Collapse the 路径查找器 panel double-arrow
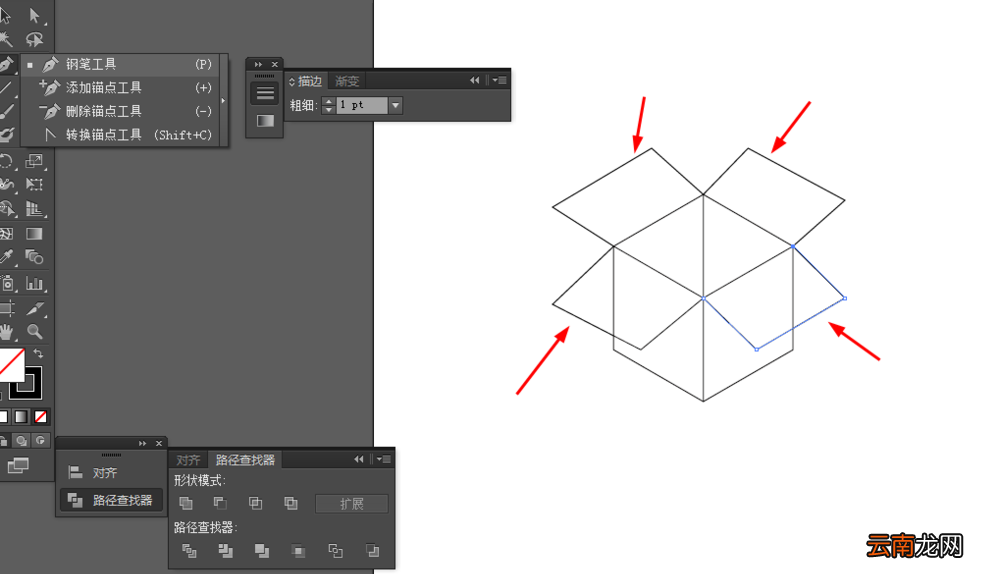This screenshot has width=1000, height=574. point(359,459)
